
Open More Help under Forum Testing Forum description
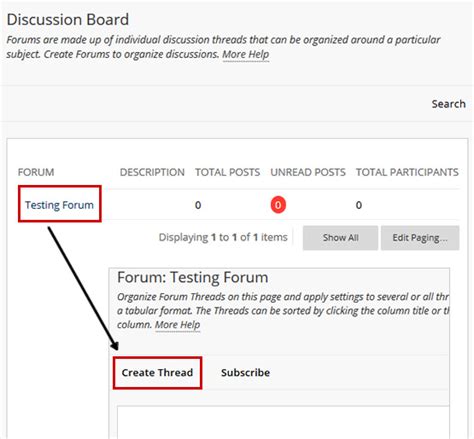pyautogui.click(x=178, y=324)
